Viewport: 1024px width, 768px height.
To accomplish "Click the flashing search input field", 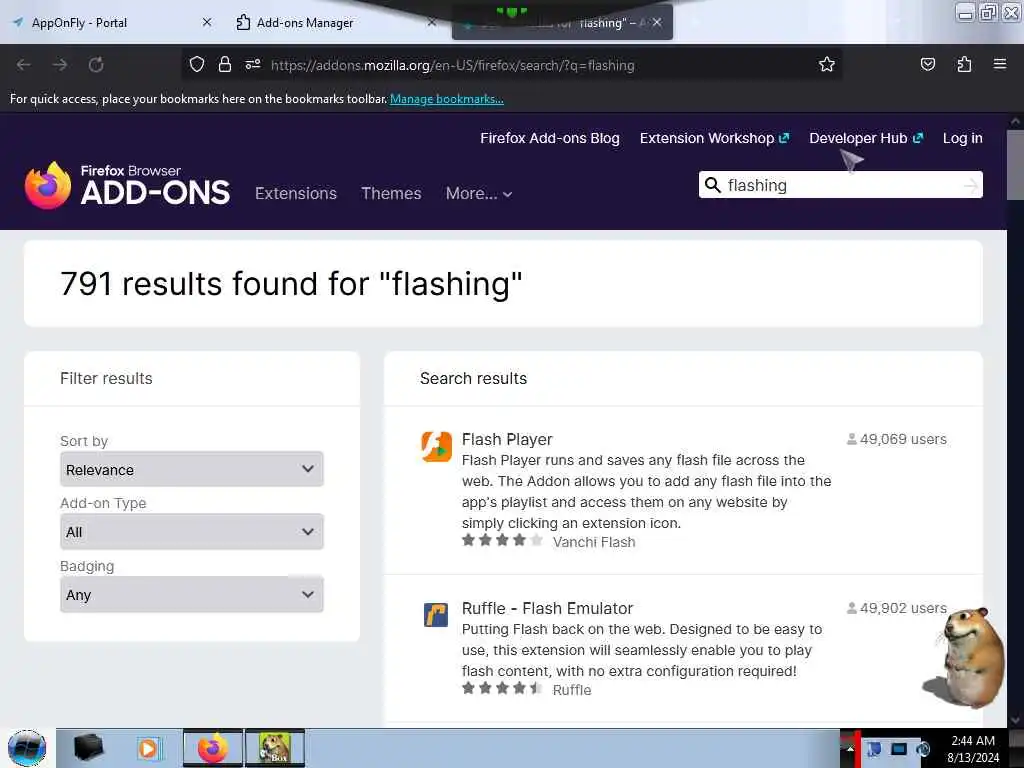I will [842, 185].
